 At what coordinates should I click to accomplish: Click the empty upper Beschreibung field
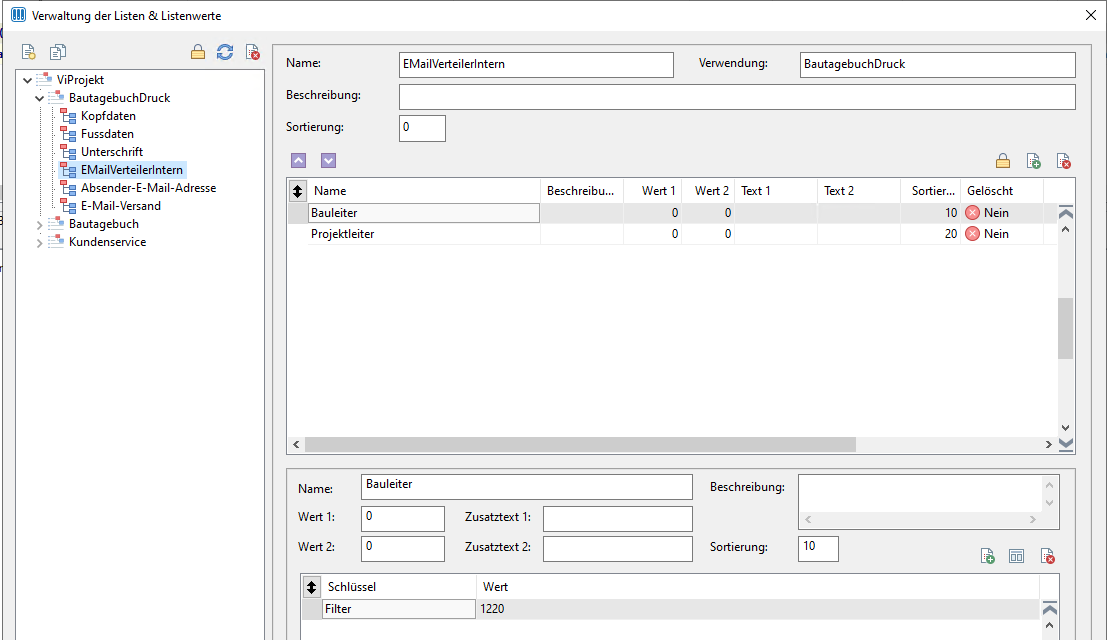(x=737, y=97)
